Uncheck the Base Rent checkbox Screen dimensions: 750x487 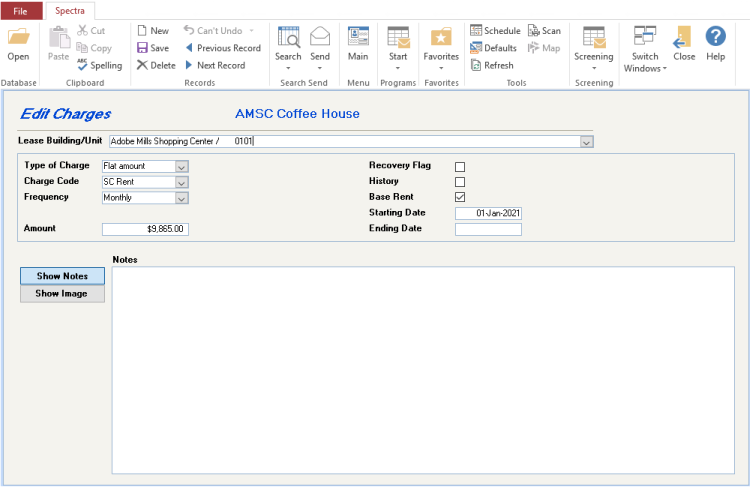click(x=460, y=197)
